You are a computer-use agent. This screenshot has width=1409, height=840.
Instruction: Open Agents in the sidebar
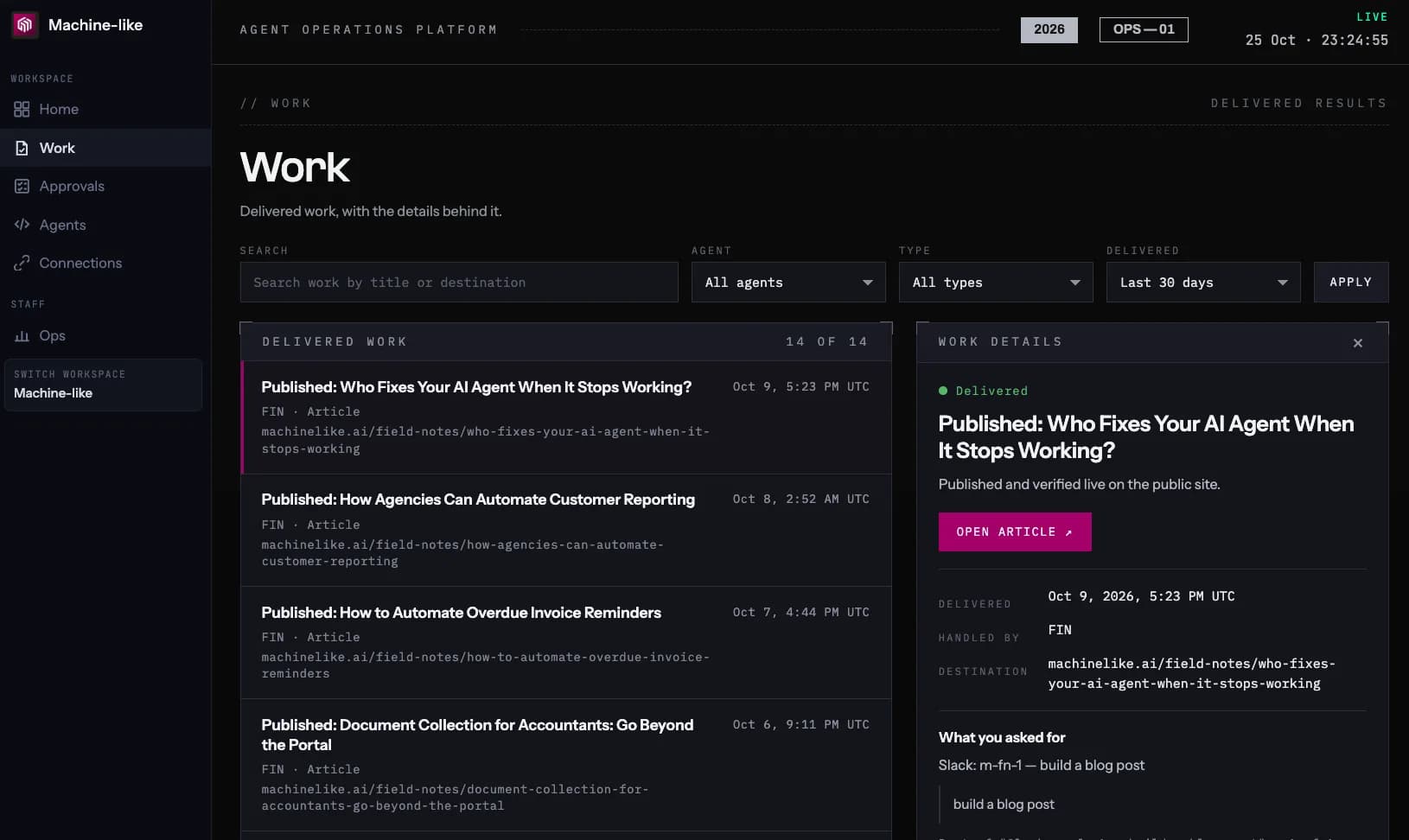click(x=105, y=225)
